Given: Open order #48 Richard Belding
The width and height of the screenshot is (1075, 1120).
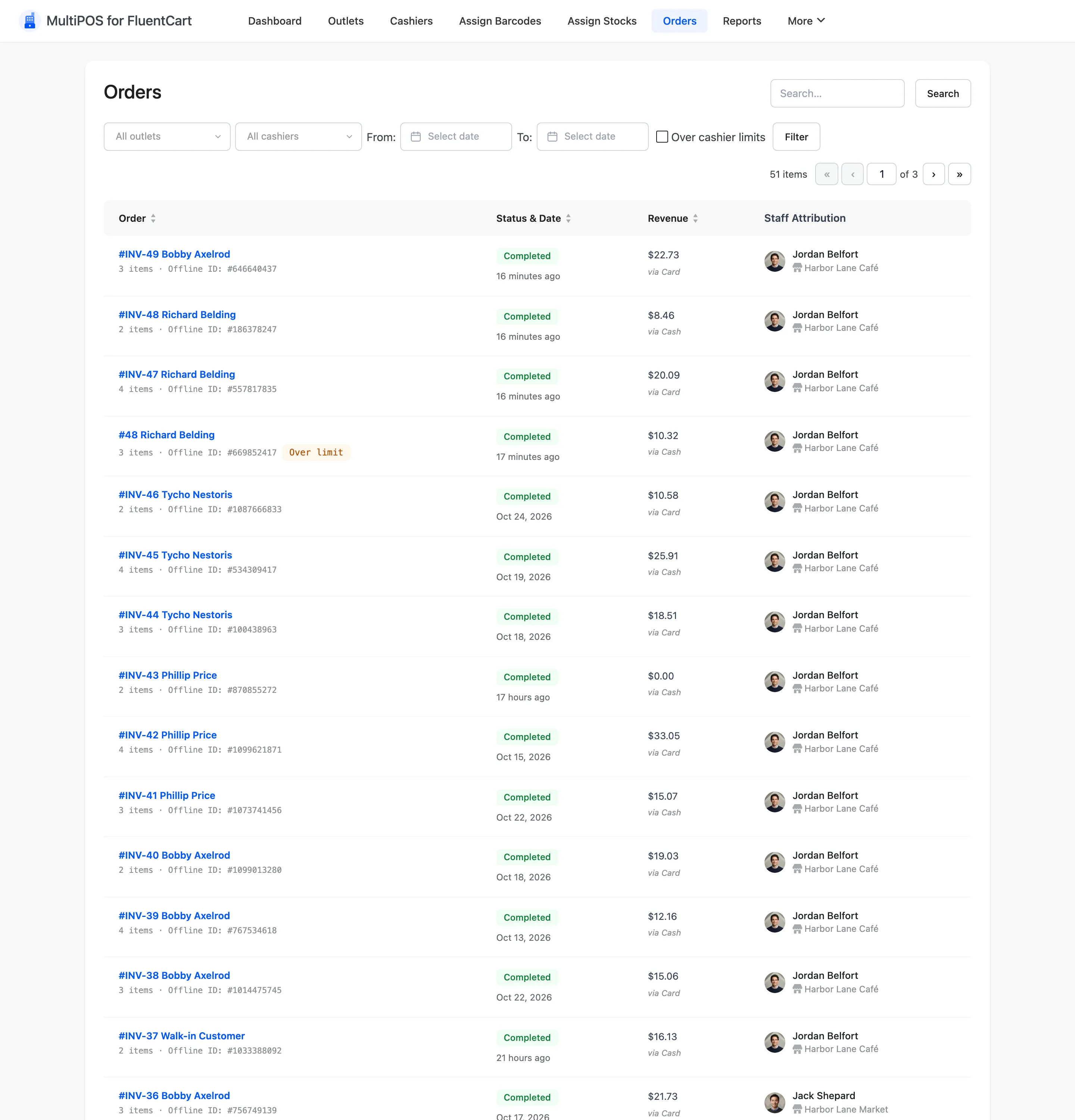Looking at the screenshot, I should (x=167, y=435).
